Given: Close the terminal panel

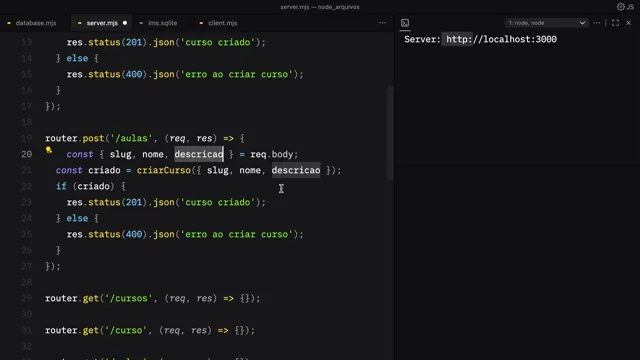Looking at the screenshot, I should 629,23.
